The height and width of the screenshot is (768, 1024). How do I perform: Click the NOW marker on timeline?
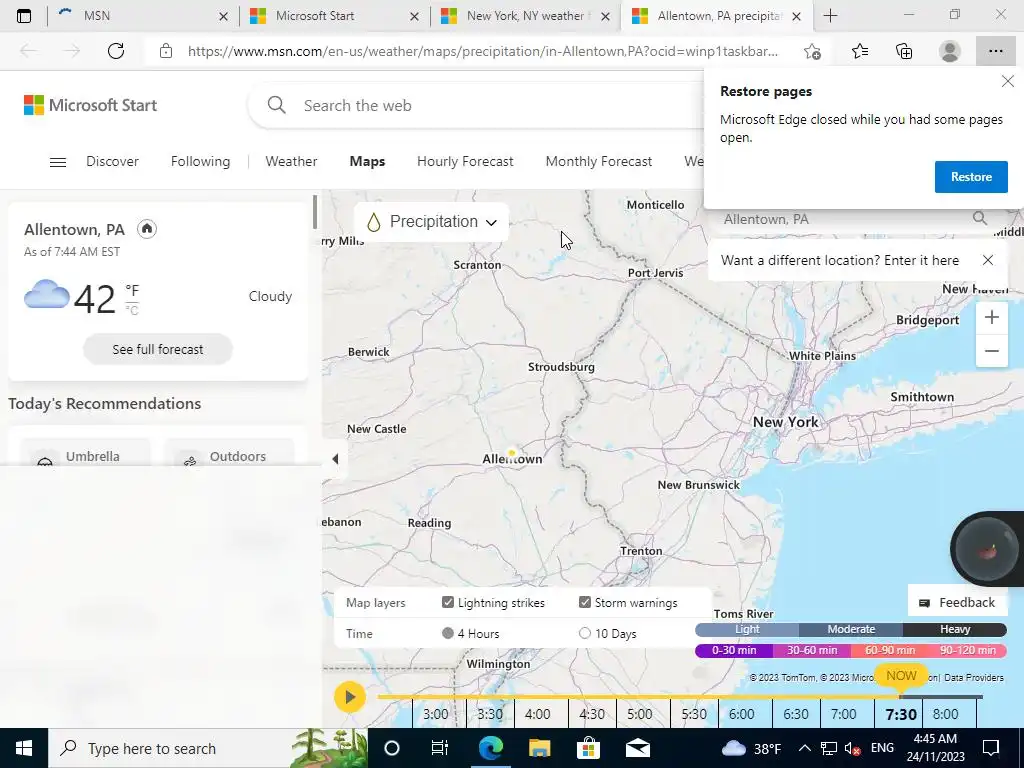pyautogui.click(x=901, y=676)
